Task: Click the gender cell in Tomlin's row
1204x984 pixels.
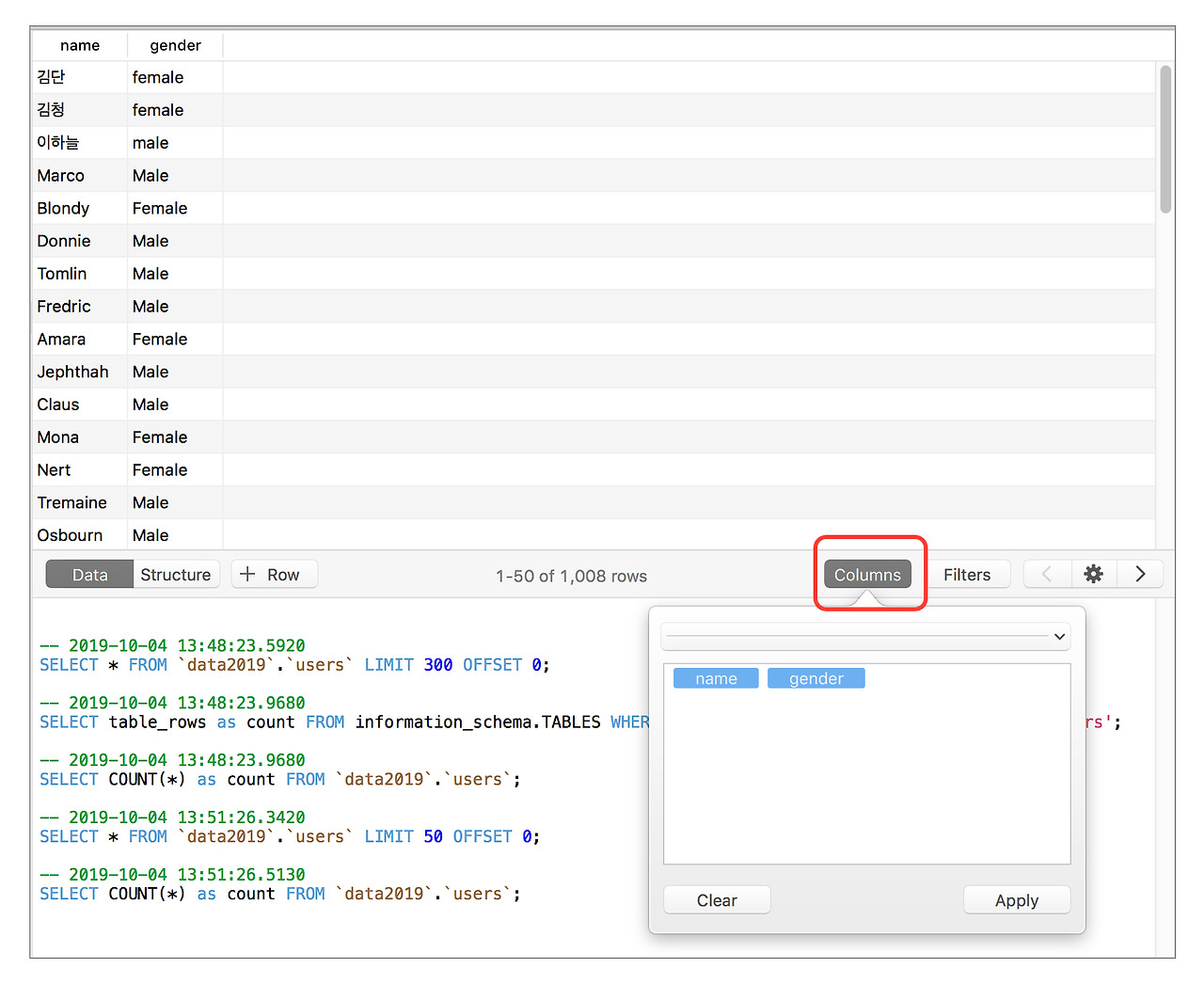Action: click(x=175, y=274)
